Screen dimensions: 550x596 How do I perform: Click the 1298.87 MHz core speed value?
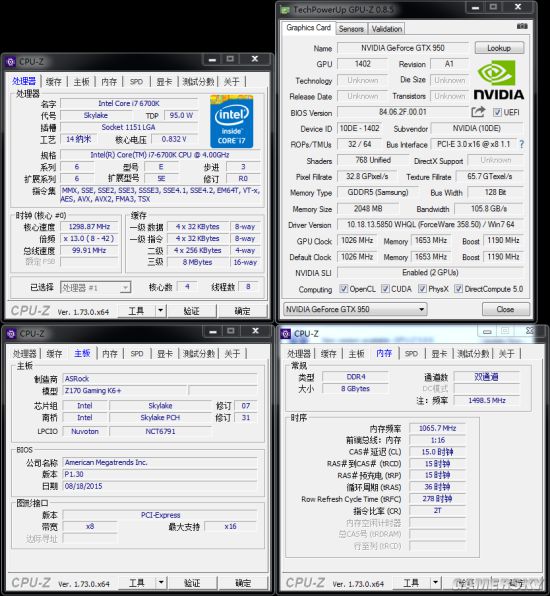coord(89,227)
